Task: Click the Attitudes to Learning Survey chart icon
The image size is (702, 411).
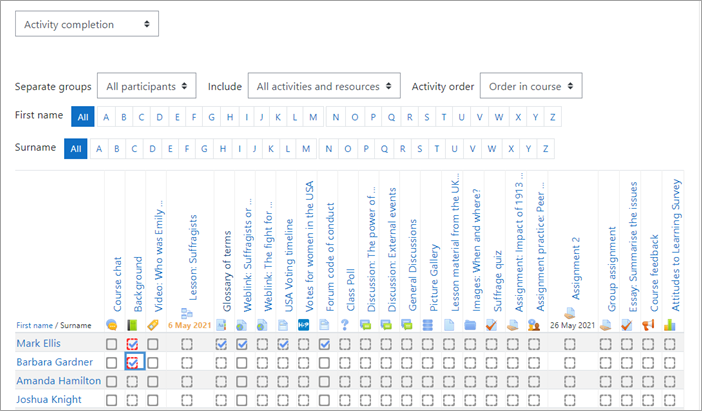Action: 670,325
